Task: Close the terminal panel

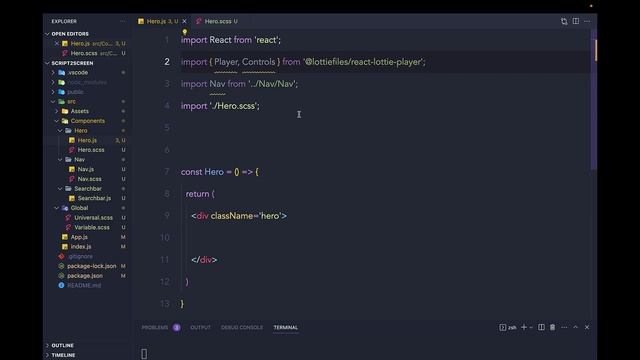Action: point(587,327)
